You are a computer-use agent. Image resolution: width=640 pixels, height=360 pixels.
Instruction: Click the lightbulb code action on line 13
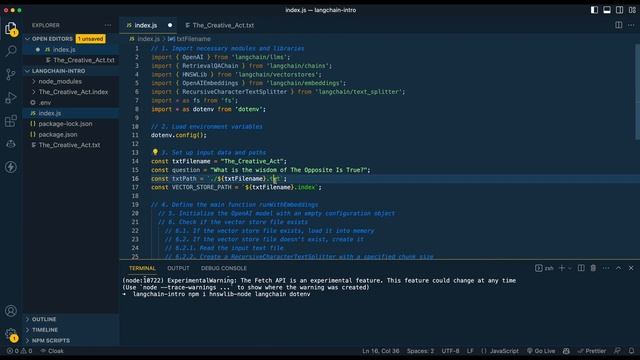[155, 152]
